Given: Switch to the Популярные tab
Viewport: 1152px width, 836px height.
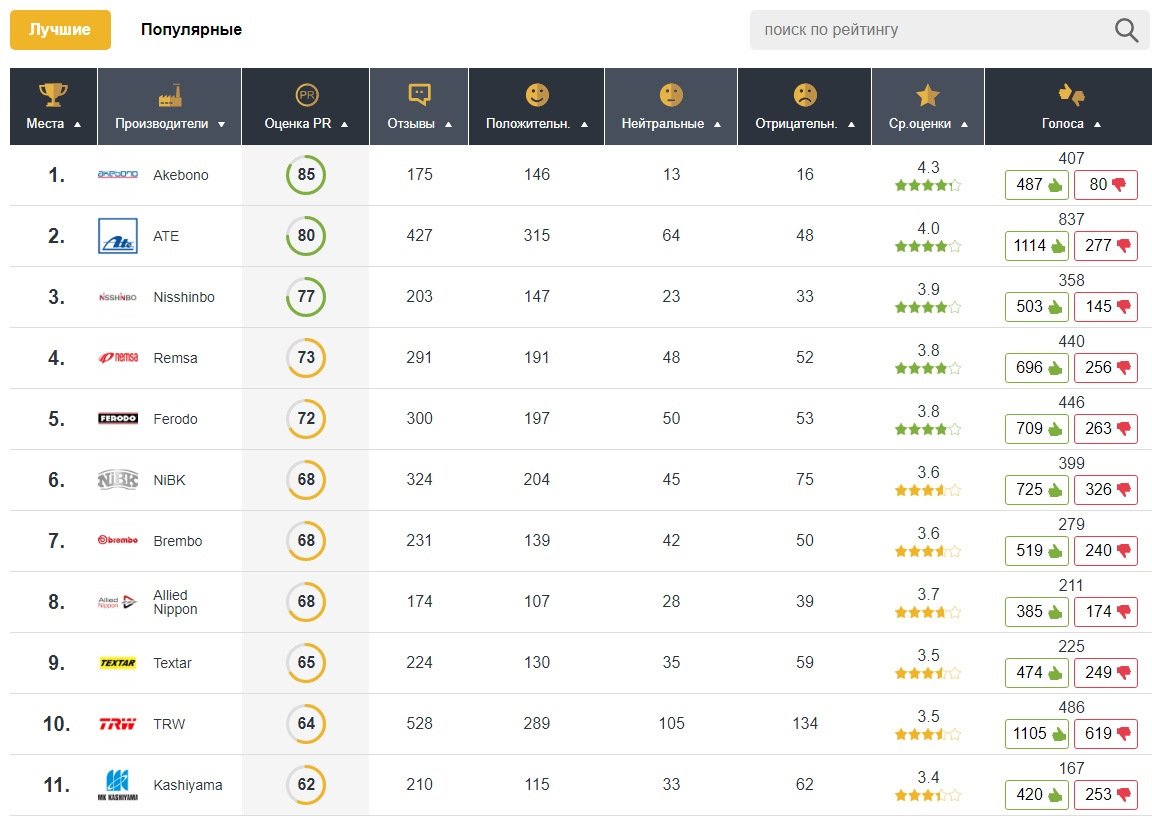Looking at the screenshot, I should point(191,30).
